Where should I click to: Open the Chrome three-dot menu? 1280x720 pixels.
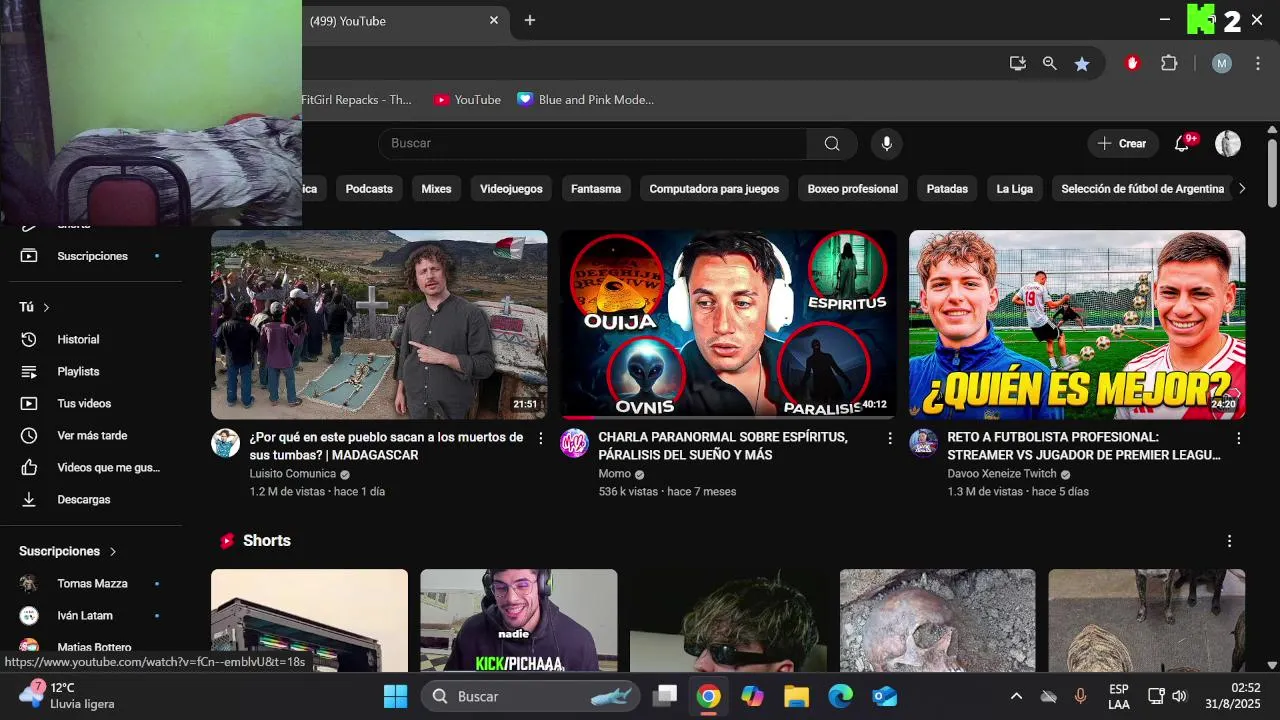point(1258,63)
